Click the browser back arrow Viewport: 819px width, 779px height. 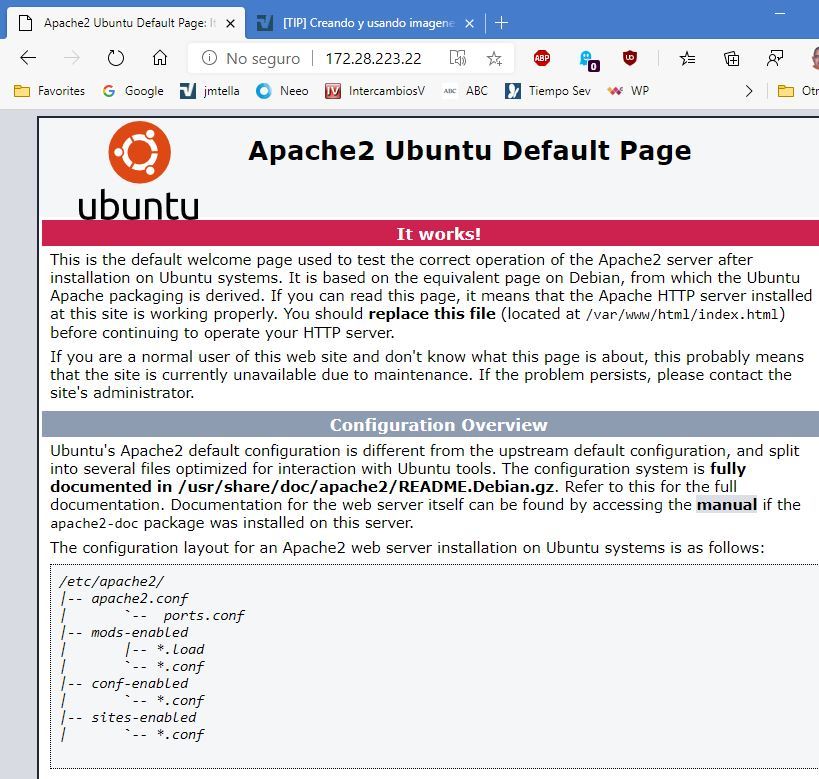28,58
